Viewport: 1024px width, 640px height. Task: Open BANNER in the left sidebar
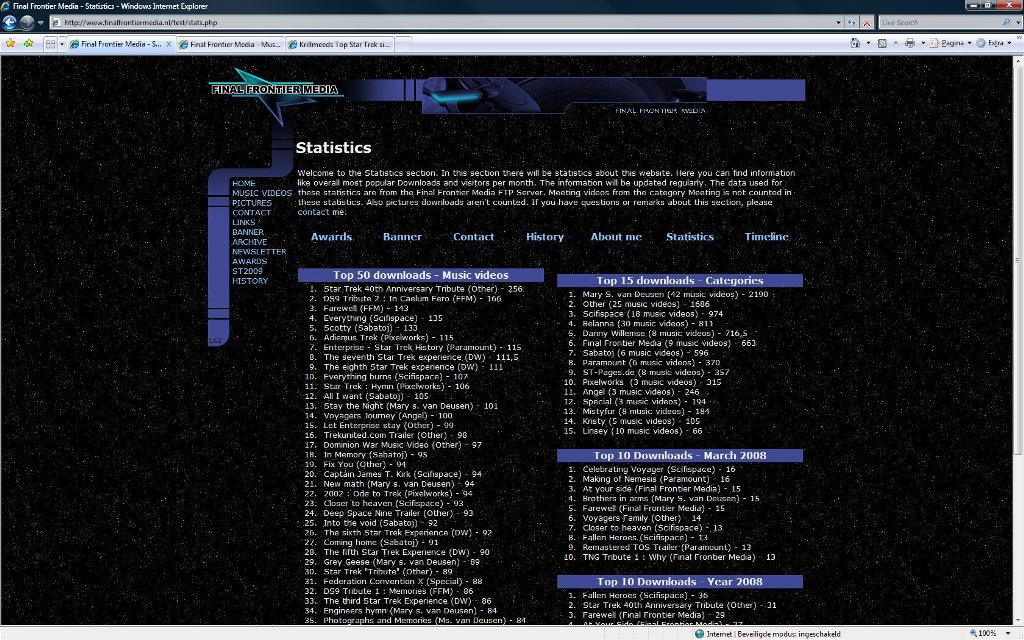coord(248,232)
